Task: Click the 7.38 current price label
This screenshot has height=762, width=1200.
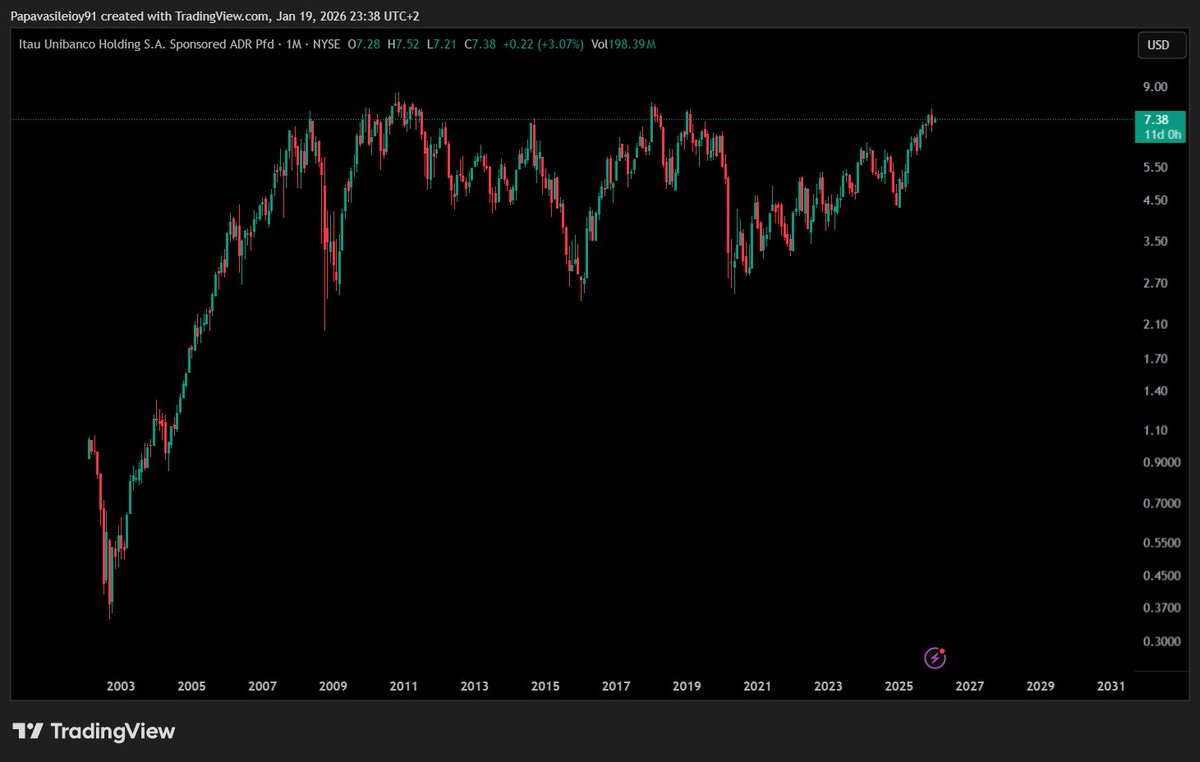Action: (x=1157, y=119)
